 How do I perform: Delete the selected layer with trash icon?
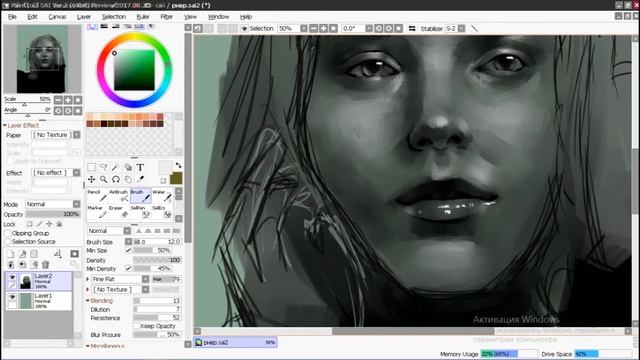[46, 265]
